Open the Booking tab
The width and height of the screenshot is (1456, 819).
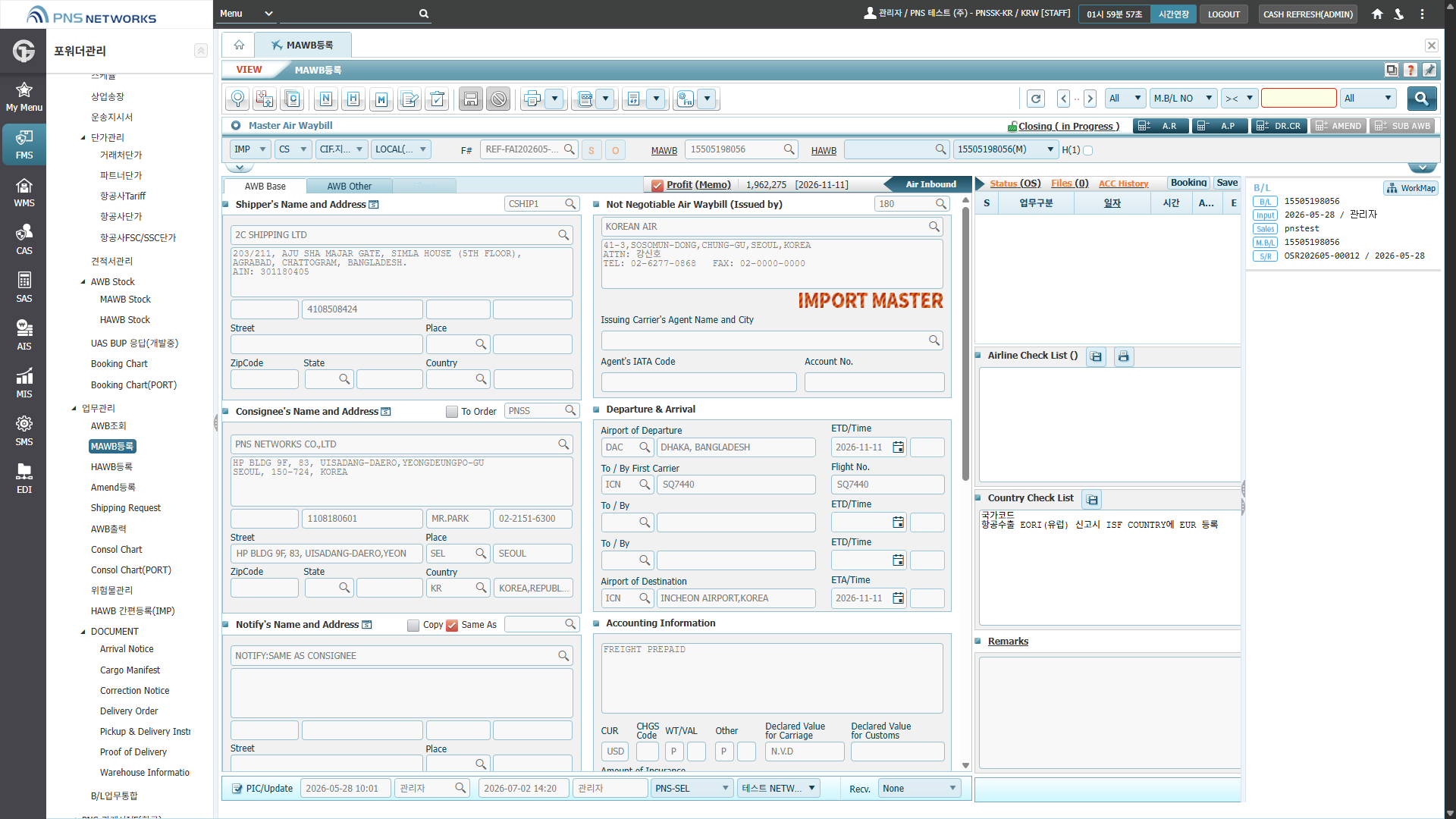tap(1188, 183)
